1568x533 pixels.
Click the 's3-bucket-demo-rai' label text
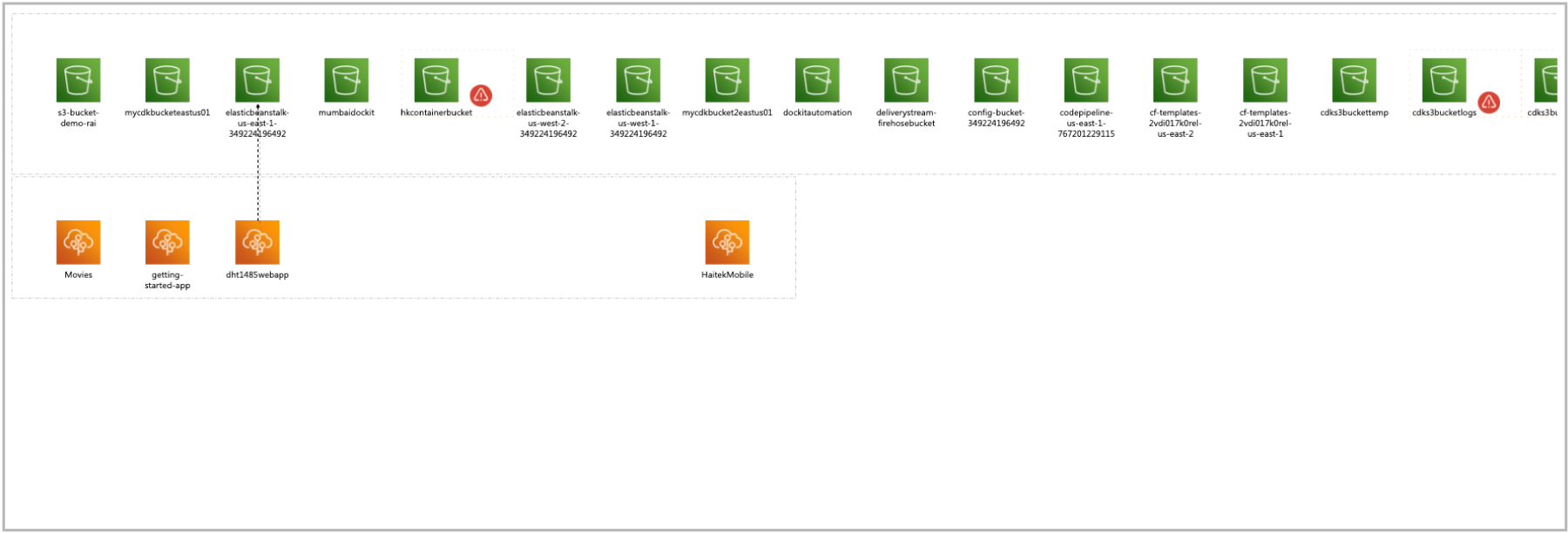(x=78, y=118)
